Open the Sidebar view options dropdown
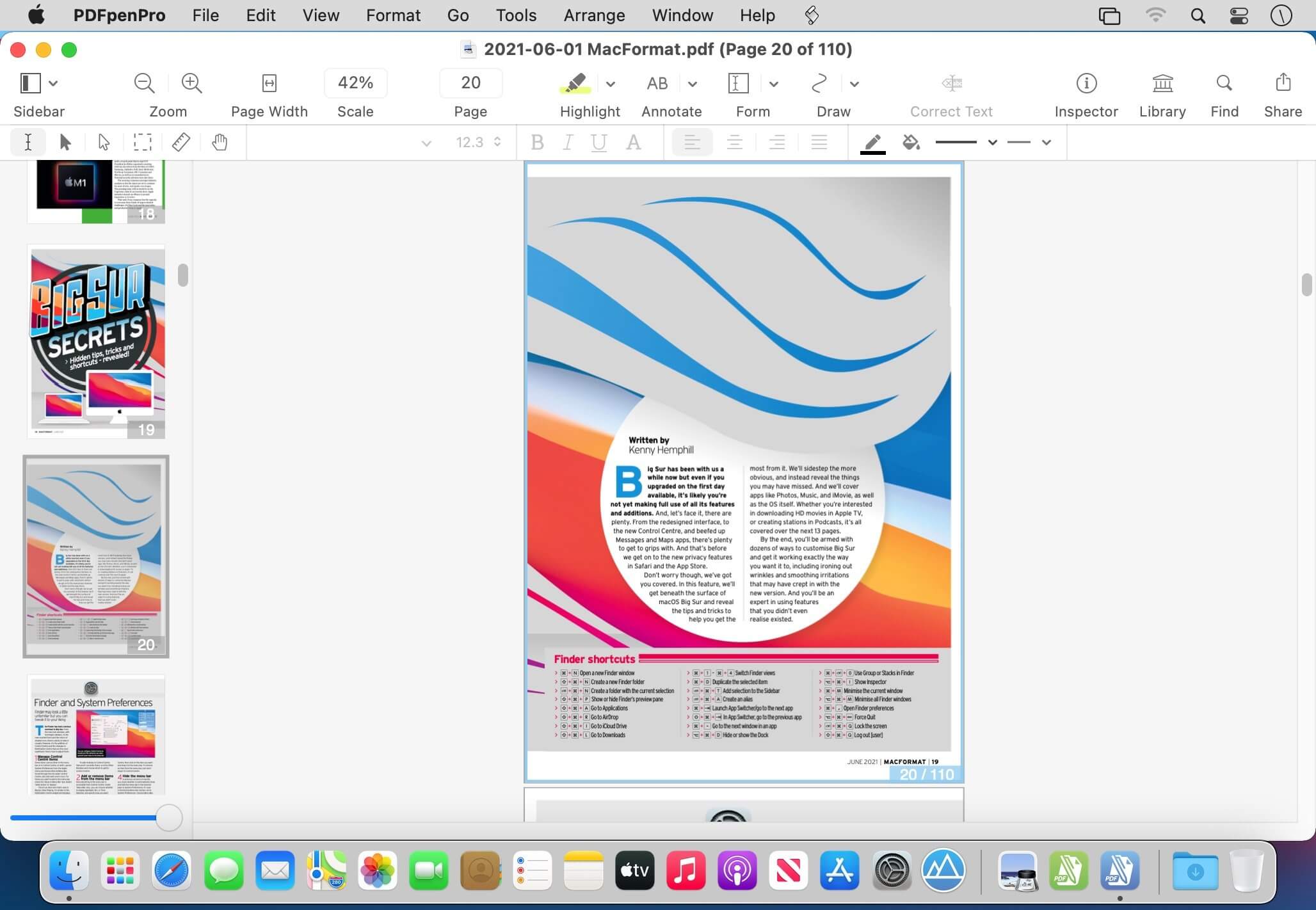The image size is (1316, 910). [x=54, y=83]
